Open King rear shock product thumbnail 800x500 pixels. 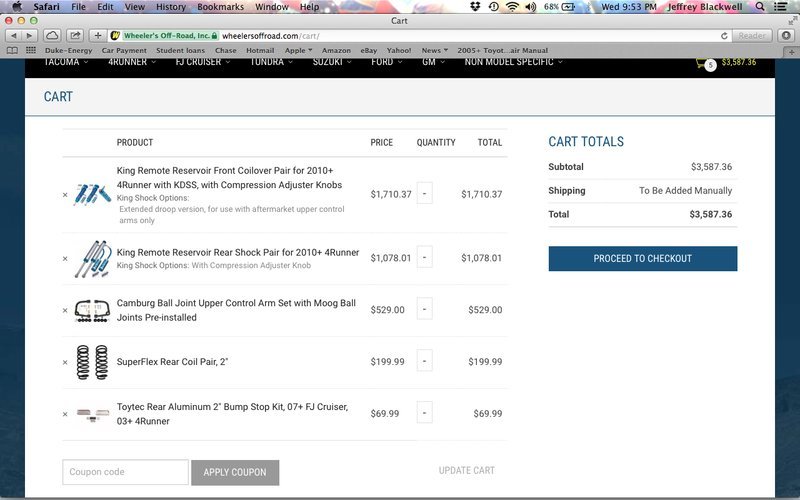click(93, 259)
